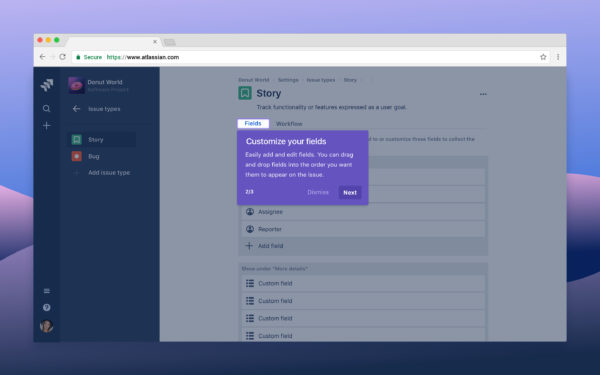Image resolution: width=600 pixels, height=375 pixels.
Task: Click the list icon of first Custom field
Action: click(250, 283)
